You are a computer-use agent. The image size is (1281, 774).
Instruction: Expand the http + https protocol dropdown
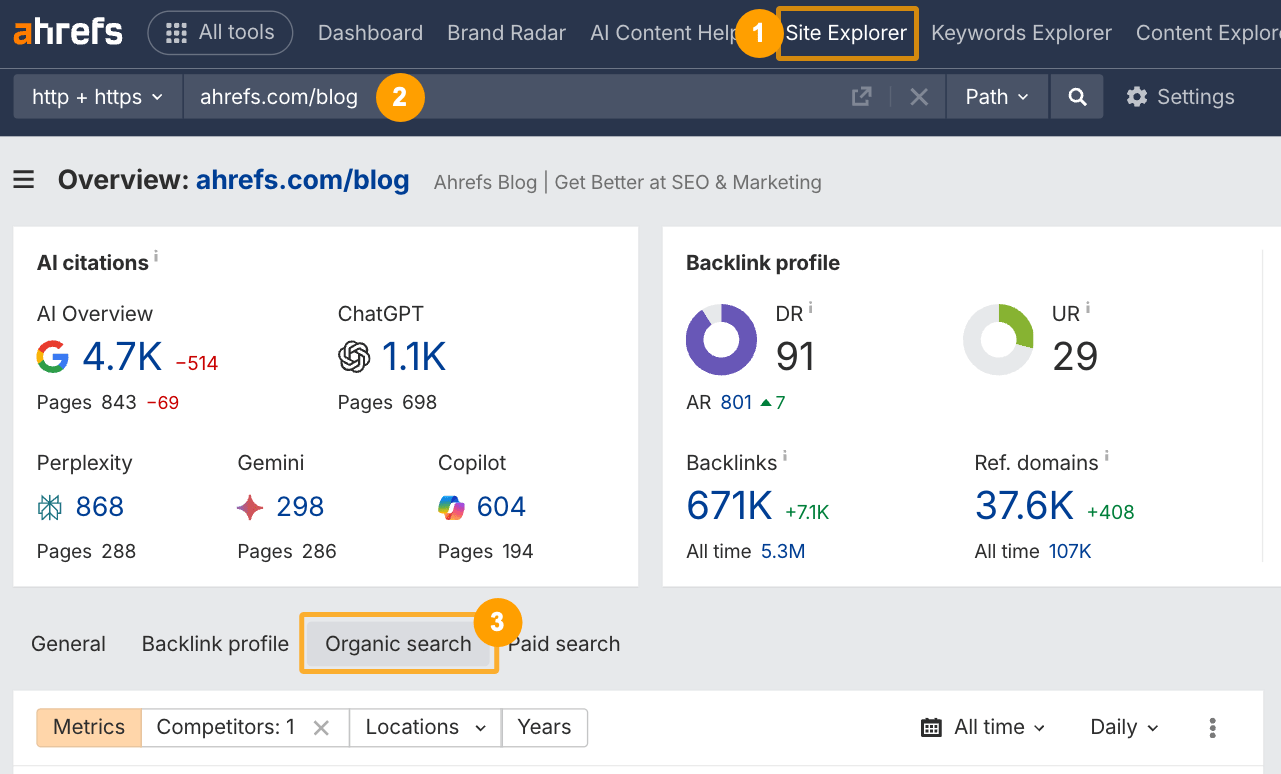(x=97, y=97)
